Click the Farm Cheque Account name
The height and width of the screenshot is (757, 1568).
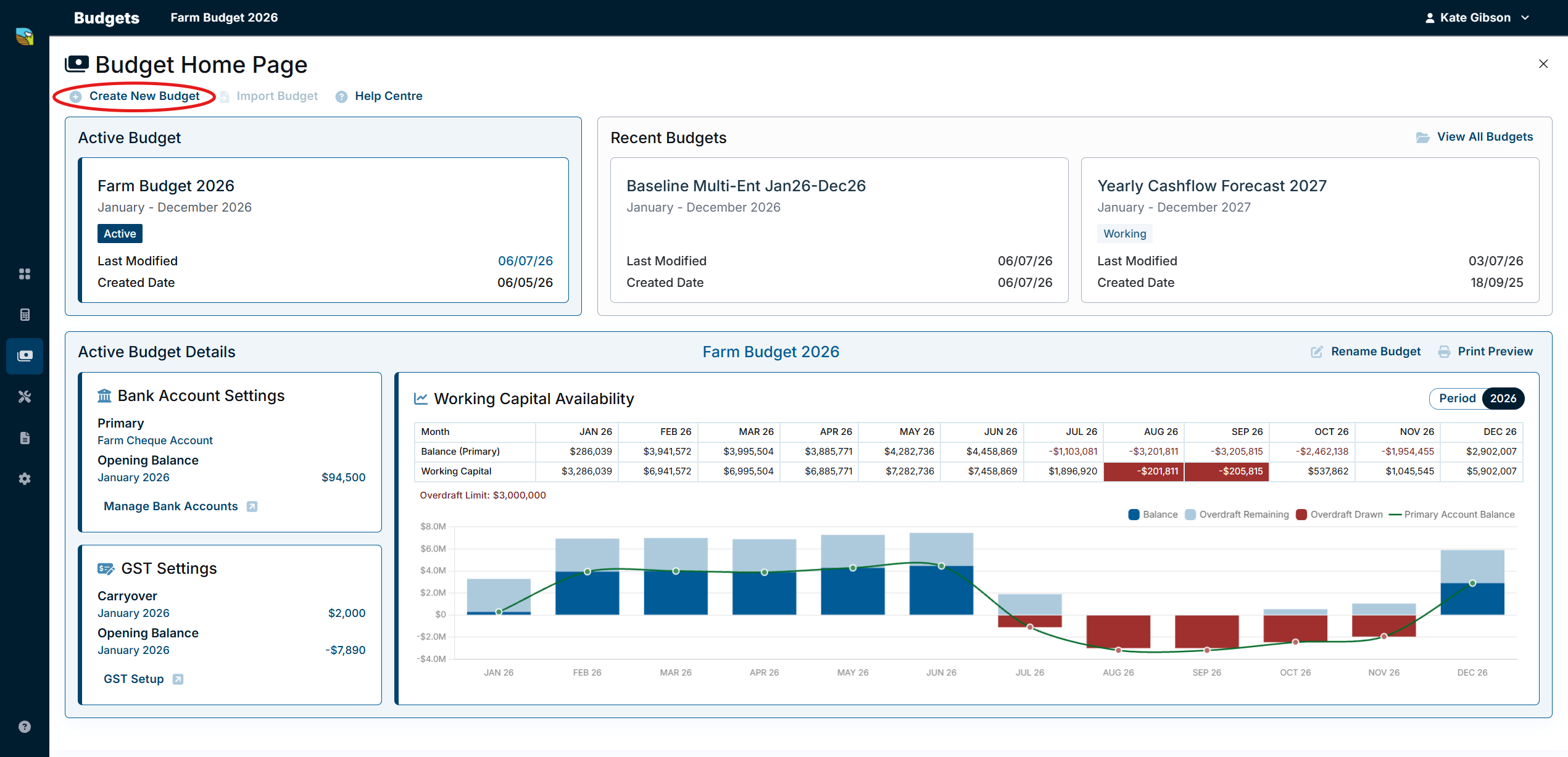coord(155,441)
